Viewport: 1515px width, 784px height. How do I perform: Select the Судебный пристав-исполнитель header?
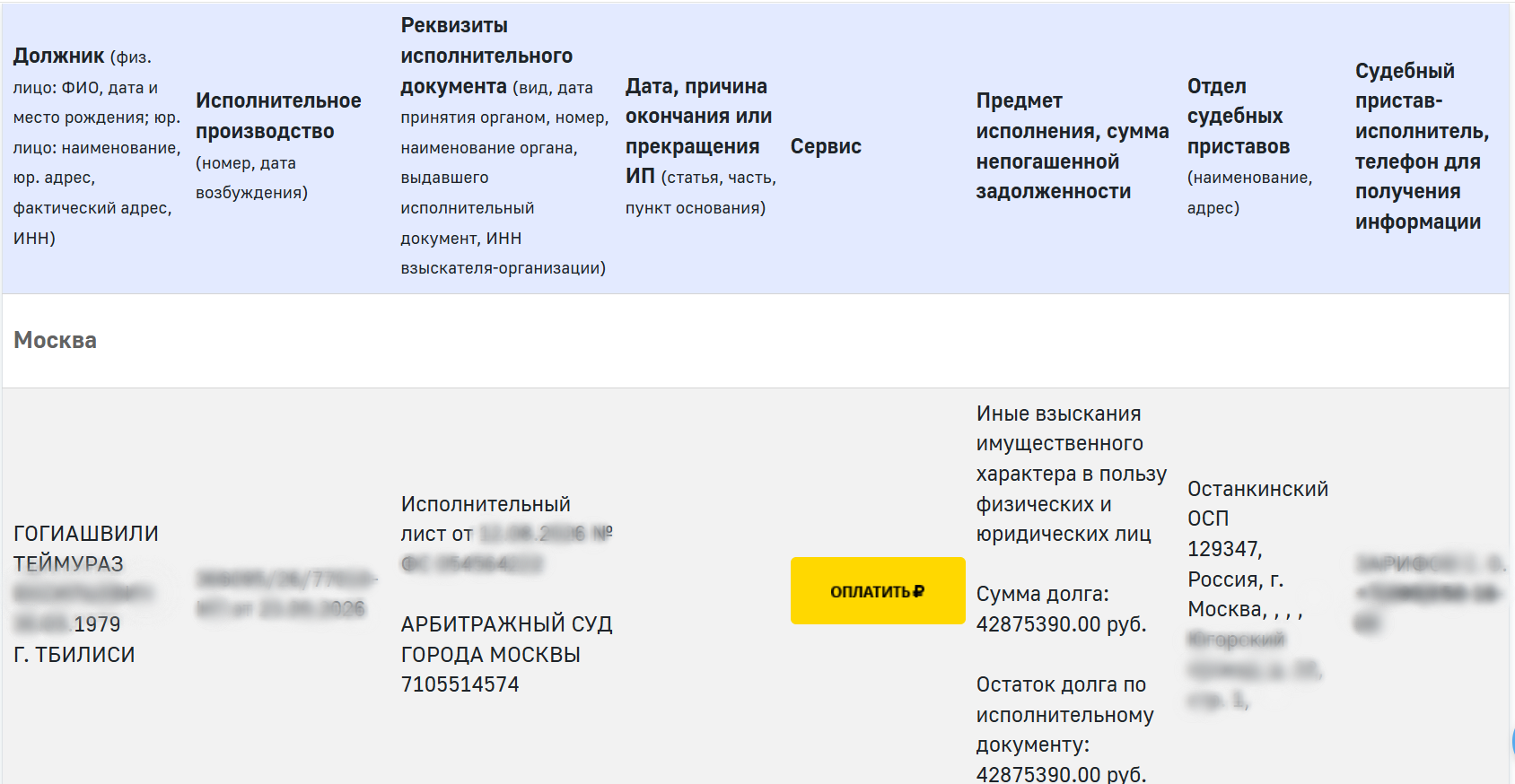pos(1422,146)
